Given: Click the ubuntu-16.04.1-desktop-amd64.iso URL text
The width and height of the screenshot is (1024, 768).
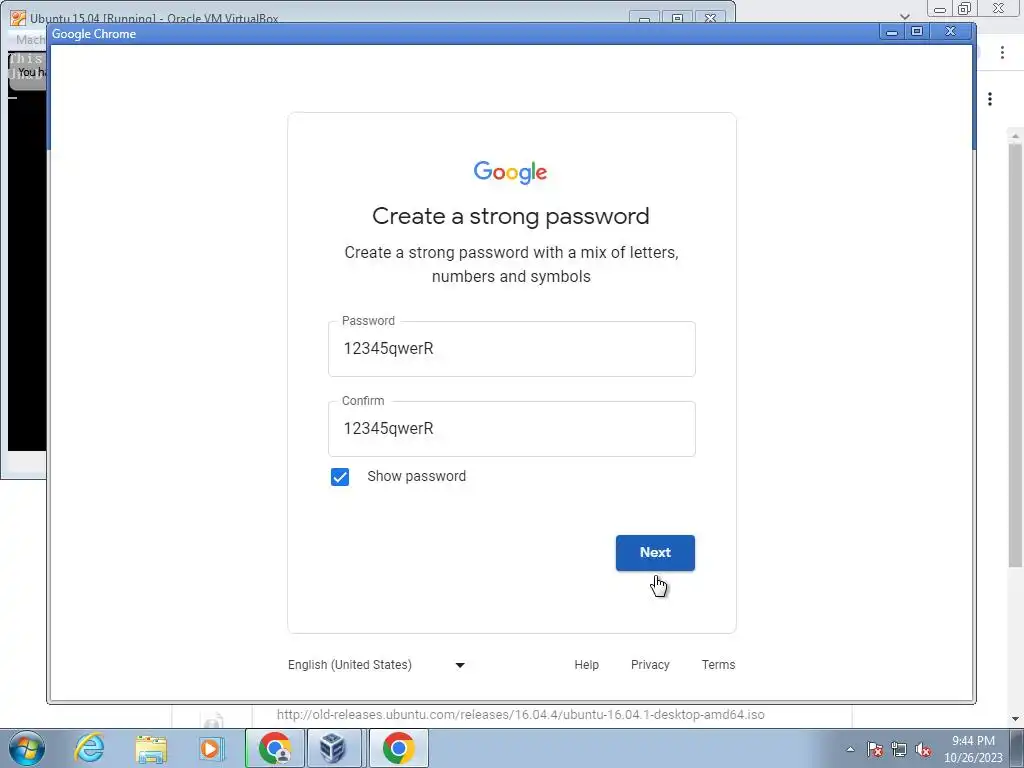Looking at the screenshot, I should click(x=520, y=714).
